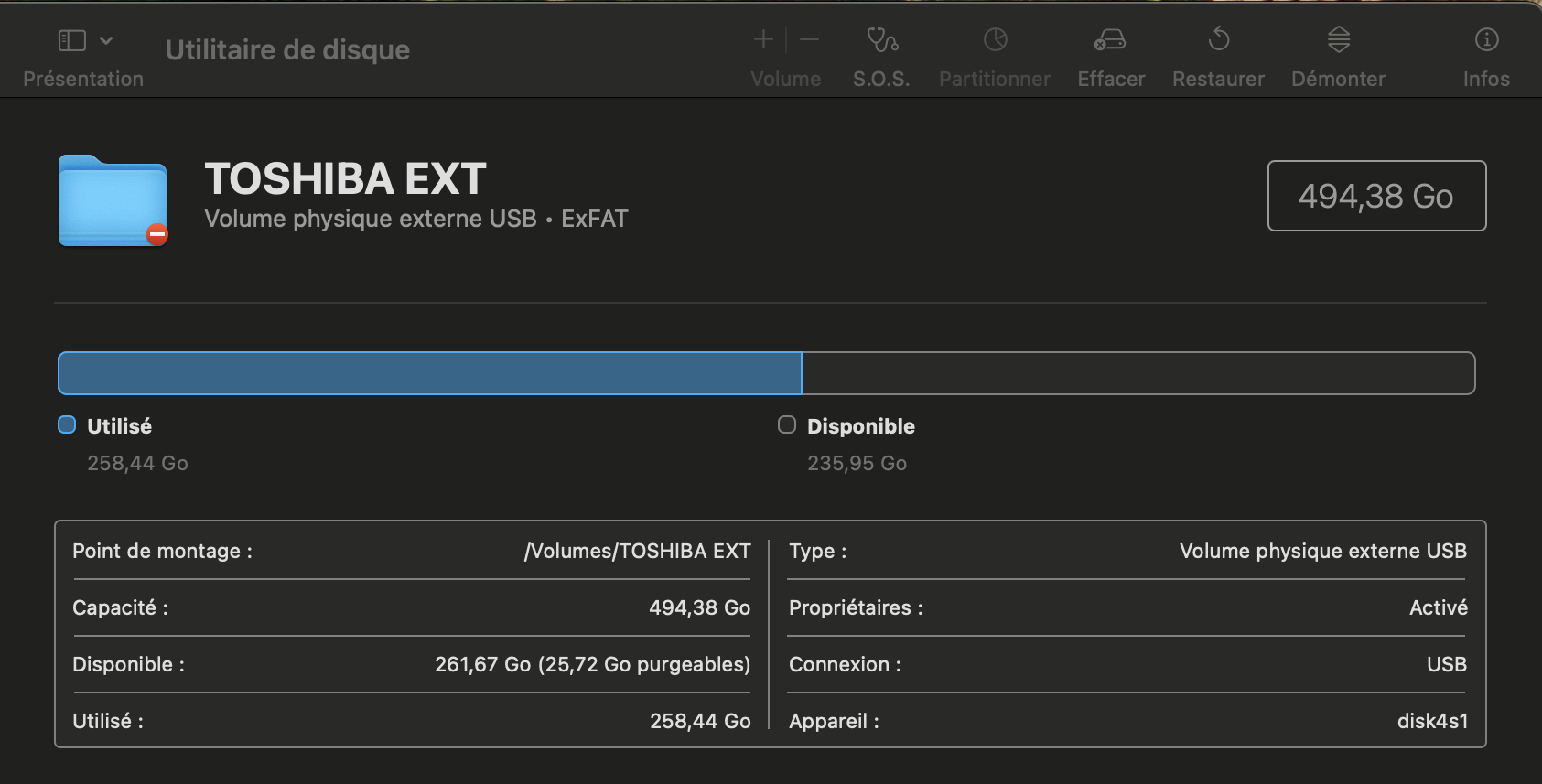
Task: Click the Utilisé blue legend swatch
Action: point(67,424)
